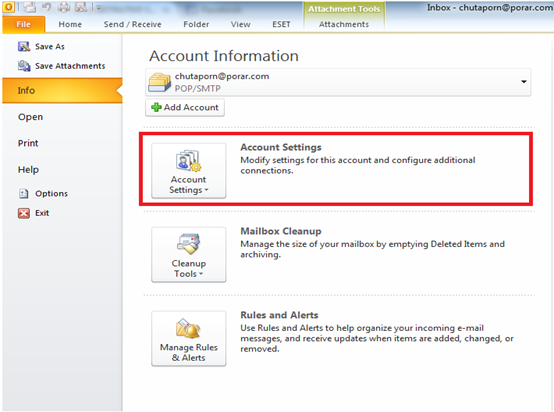Click the Mailbox Cleanup heading text
Viewport: 554px width, 412px height.
(281, 231)
